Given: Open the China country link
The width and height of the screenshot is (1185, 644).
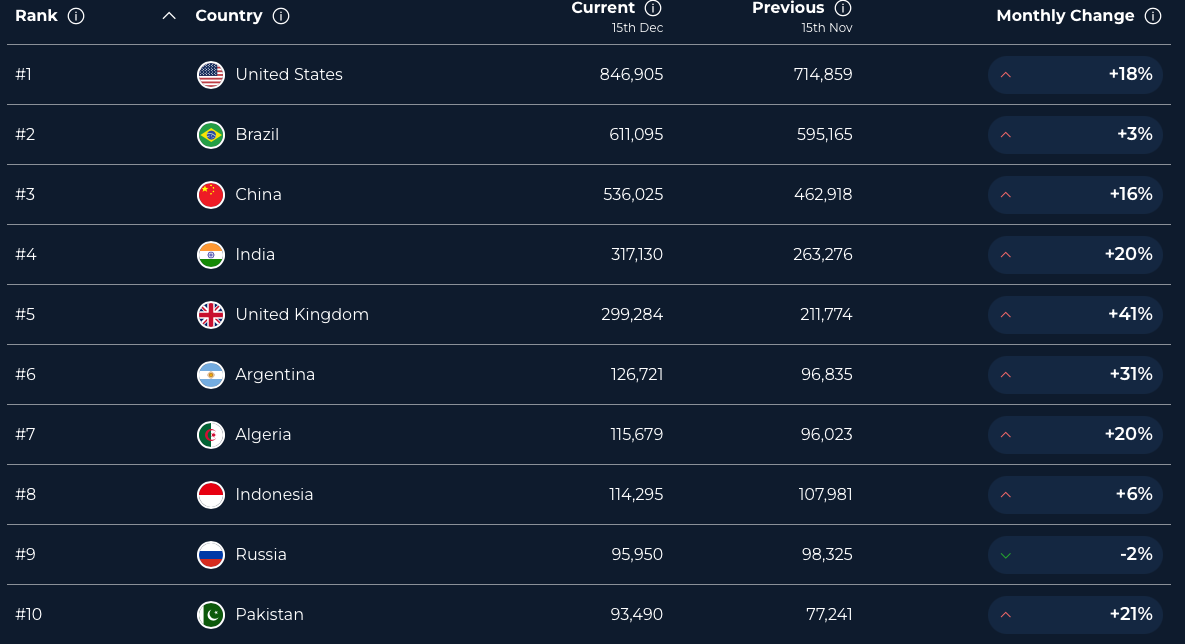Looking at the screenshot, I should click(258, 195).
